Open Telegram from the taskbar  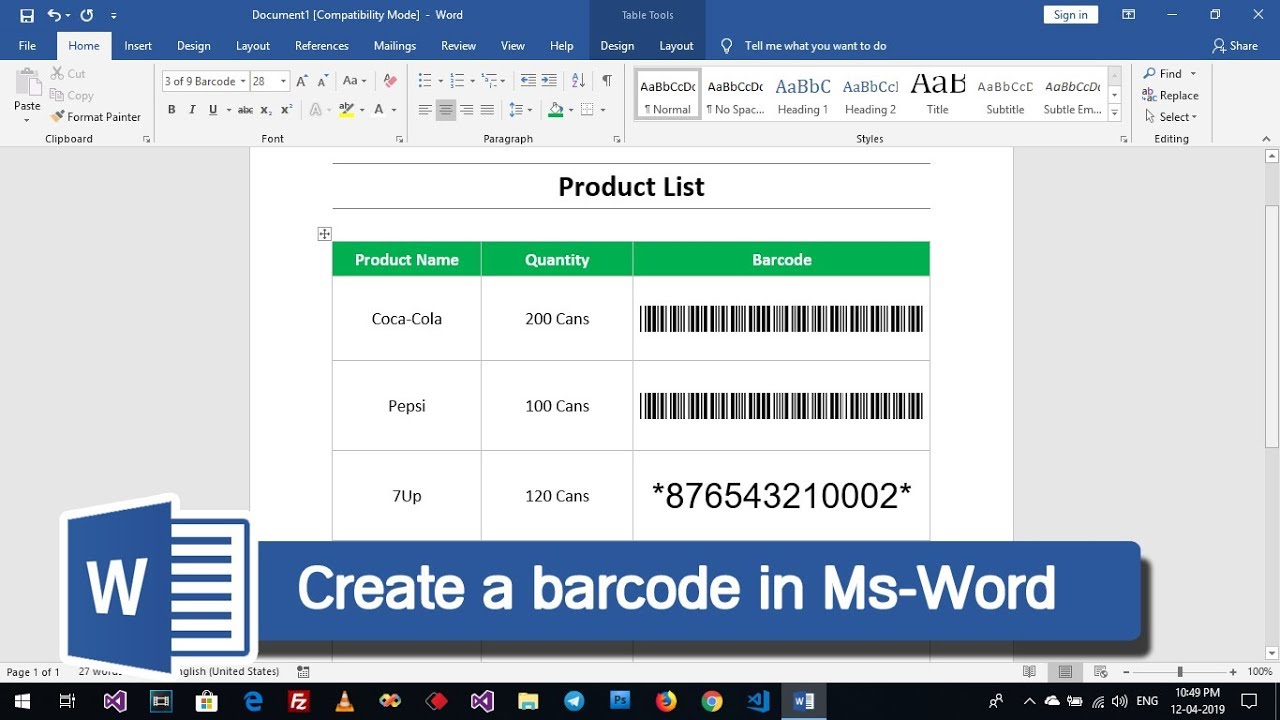coord(574,701)
